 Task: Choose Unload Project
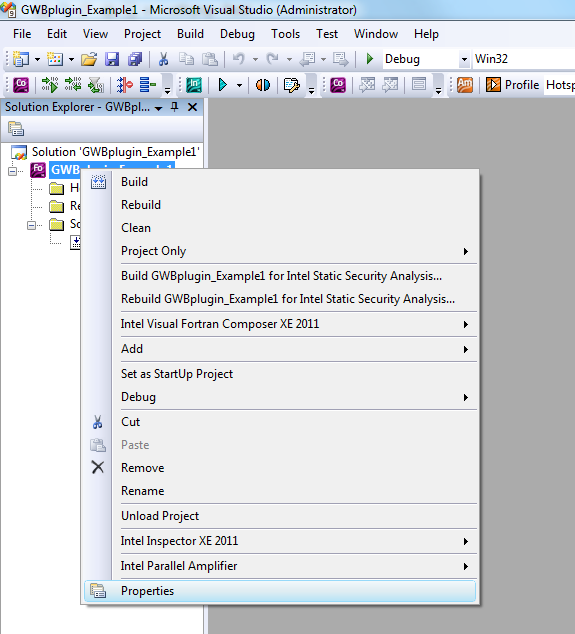tap(280, 516)
